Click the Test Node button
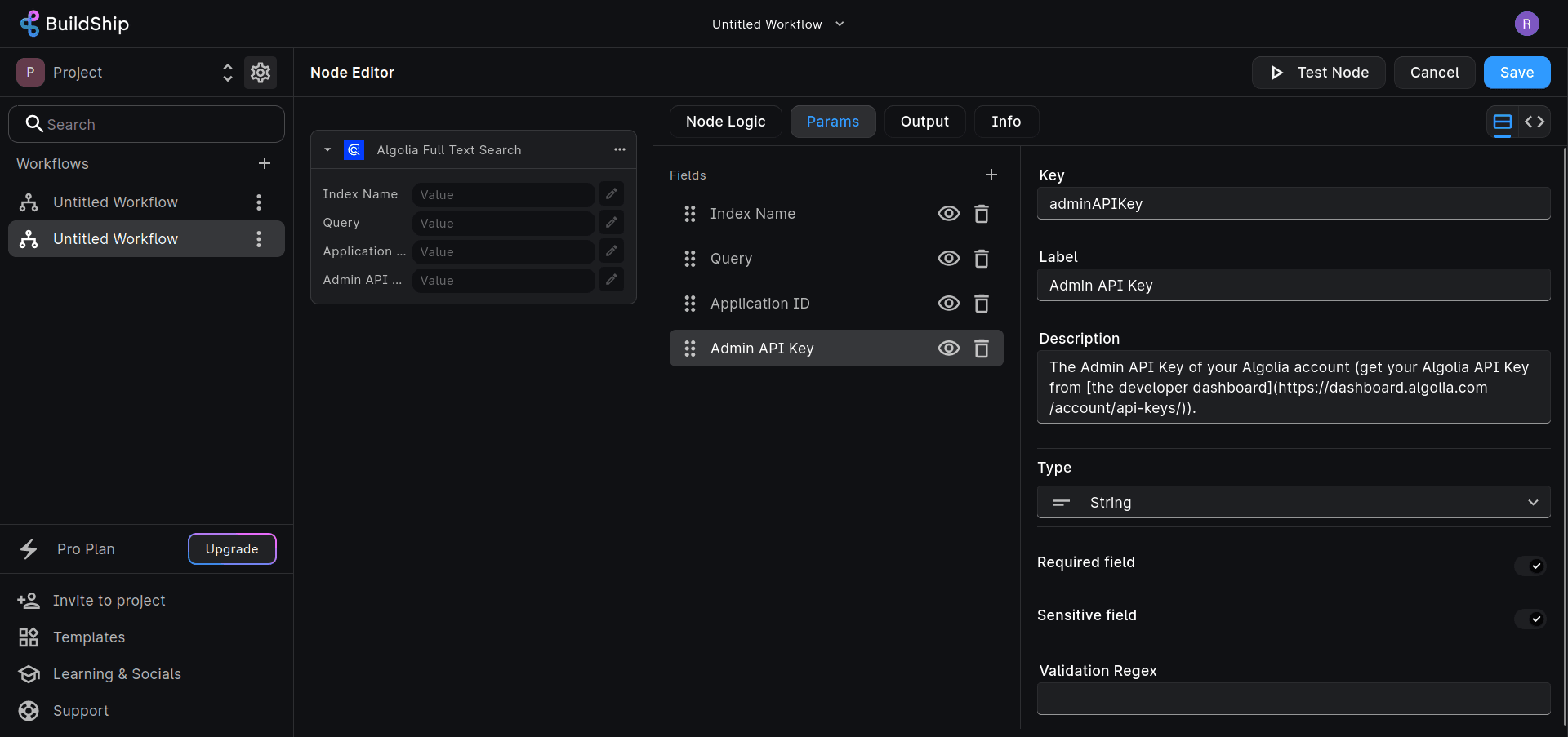 point(1318,73)
